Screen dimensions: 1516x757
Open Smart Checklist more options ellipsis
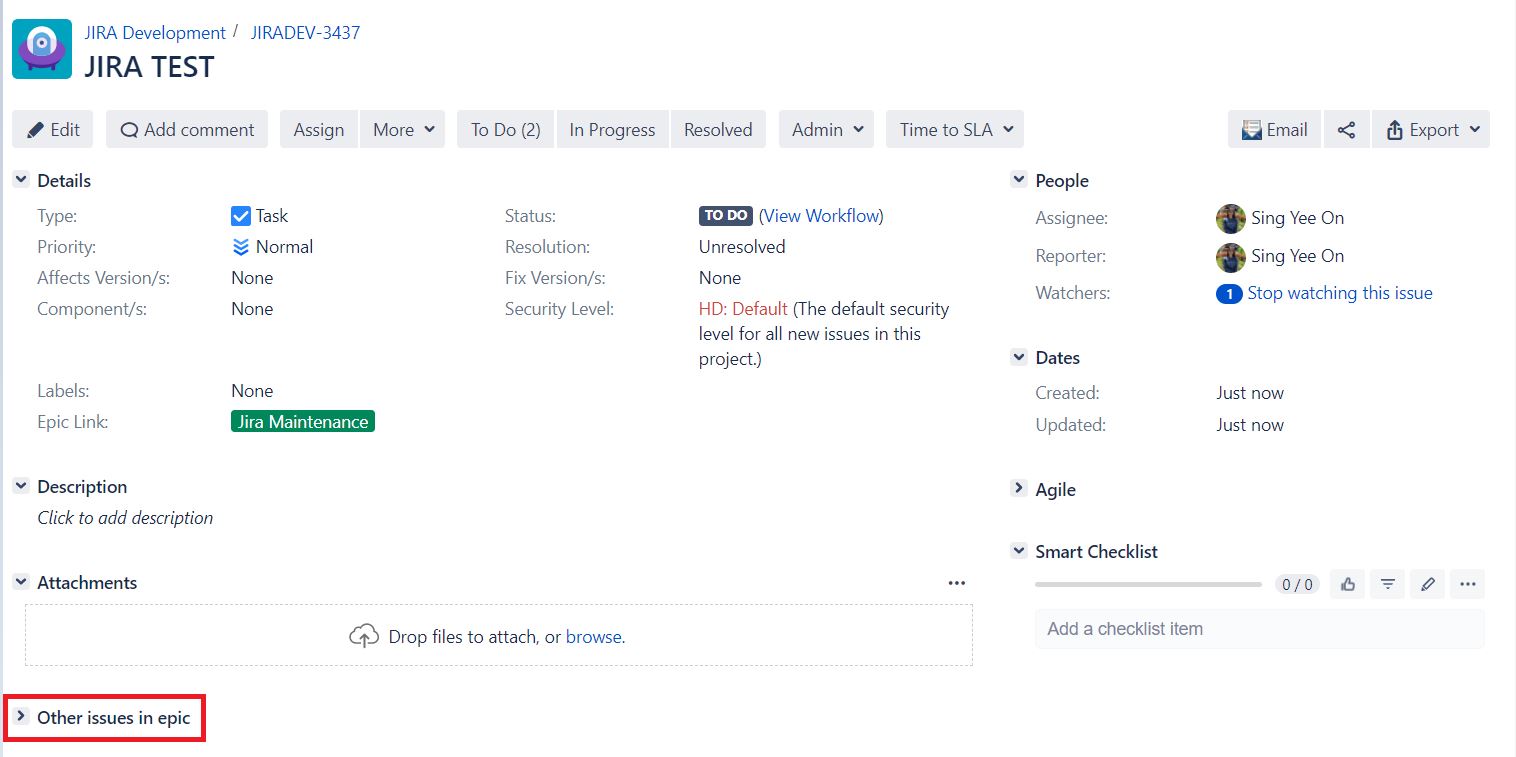pyautogui.click(x=1468, y=584)
